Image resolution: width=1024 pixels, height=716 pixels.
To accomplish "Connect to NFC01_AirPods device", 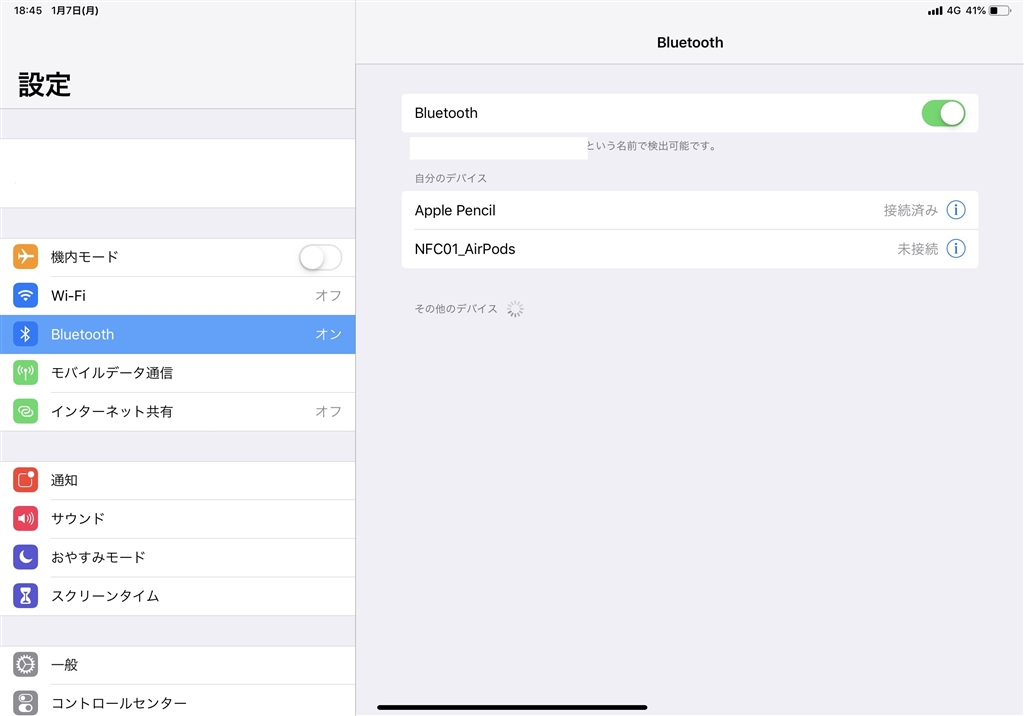I will [690, 248].
